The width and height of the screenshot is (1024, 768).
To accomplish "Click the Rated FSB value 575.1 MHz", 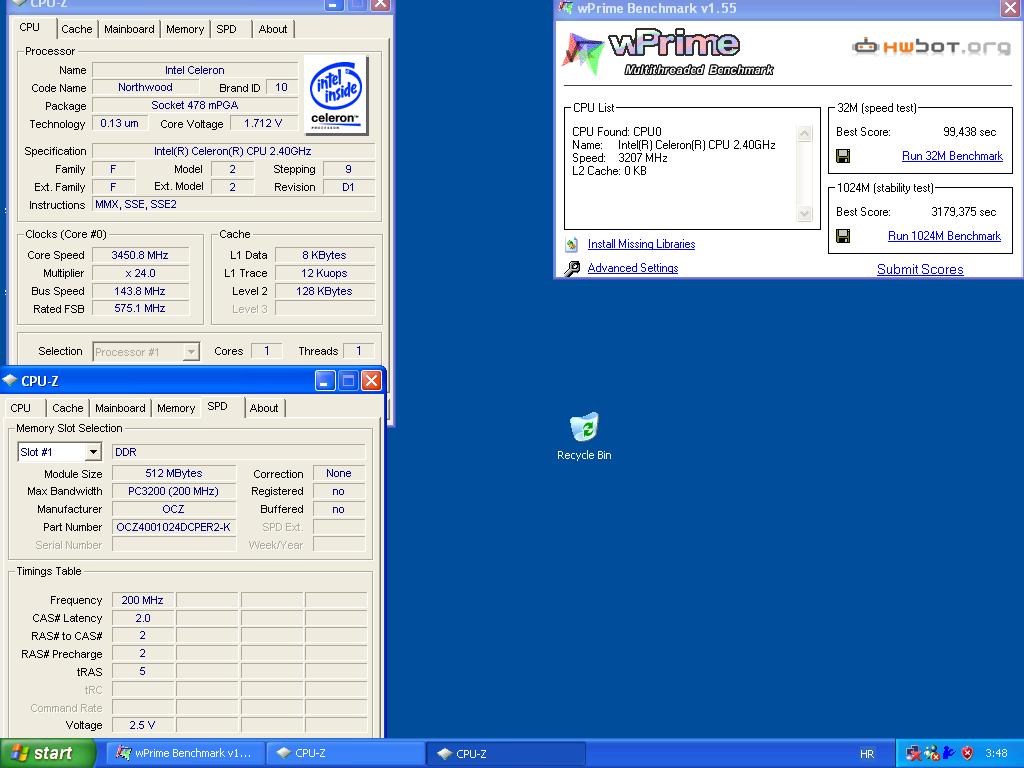I will coord(140,308).
